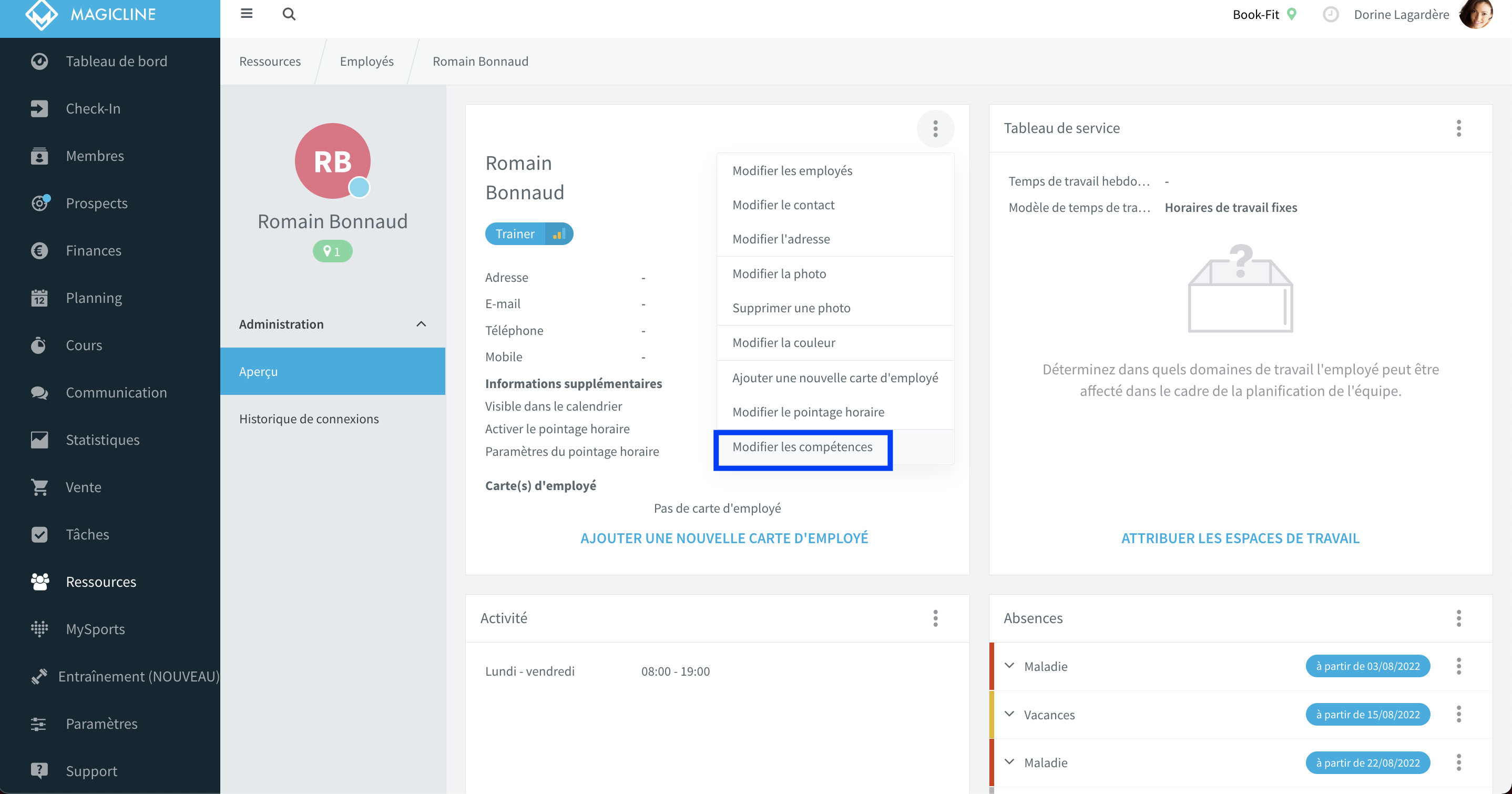Viewport: 1512px width, 794px height.
Task: Choose Modifier la couleur from the menu
Action: click(x=783, y=342)
